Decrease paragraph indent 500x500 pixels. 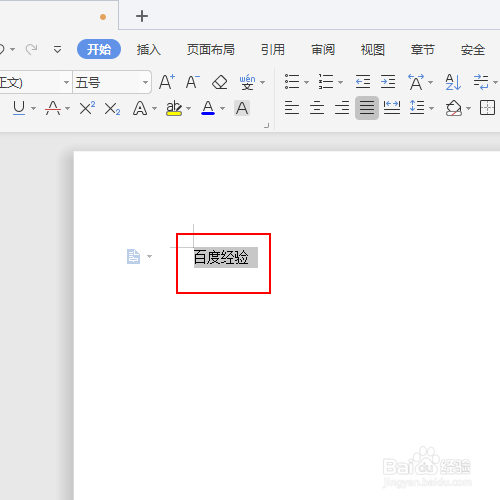363,82
